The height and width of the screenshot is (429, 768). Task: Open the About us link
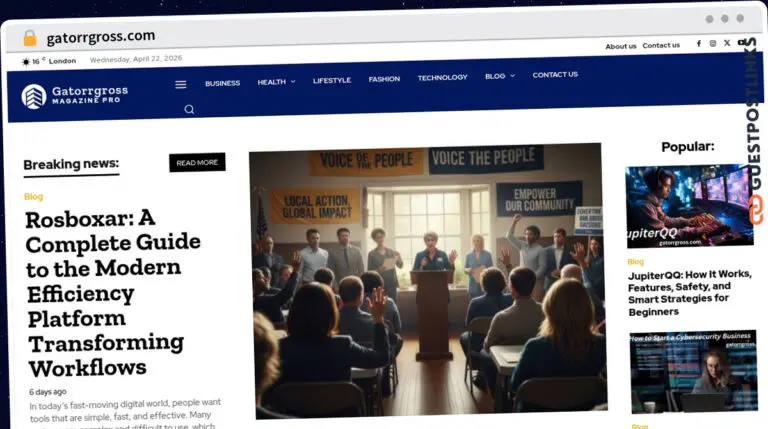tap(621, 46)
